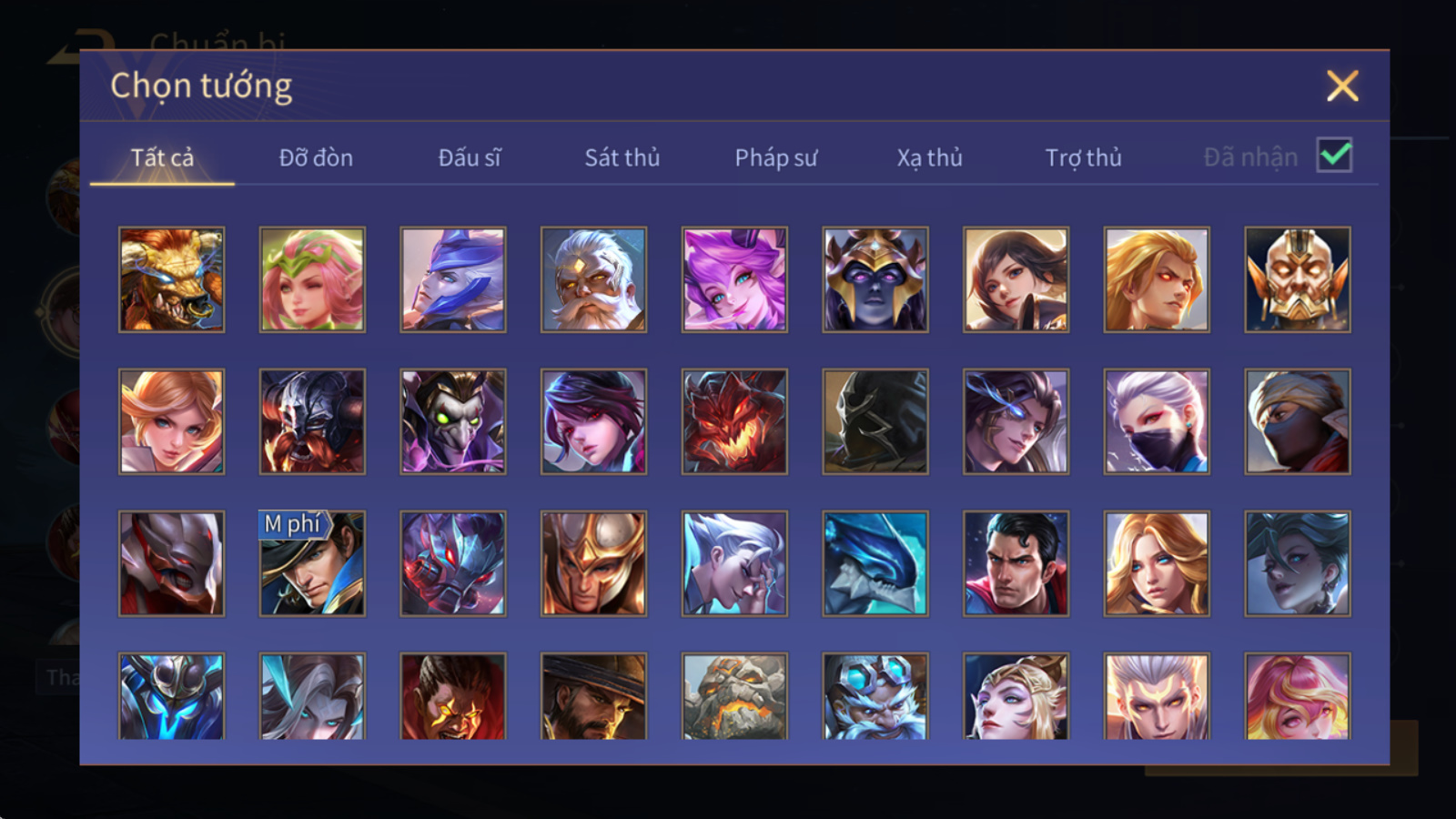
Task: Select the lion beast hero portrait
Action: pos(171,279)
